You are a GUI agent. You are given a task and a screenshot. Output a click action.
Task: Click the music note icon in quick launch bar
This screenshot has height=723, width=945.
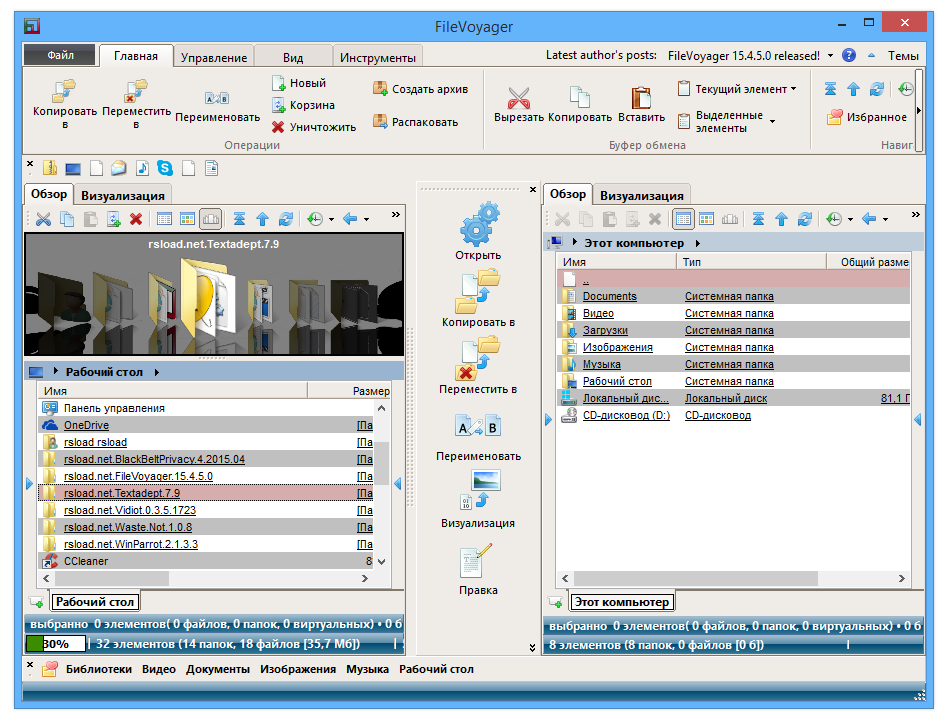(142, 168)
